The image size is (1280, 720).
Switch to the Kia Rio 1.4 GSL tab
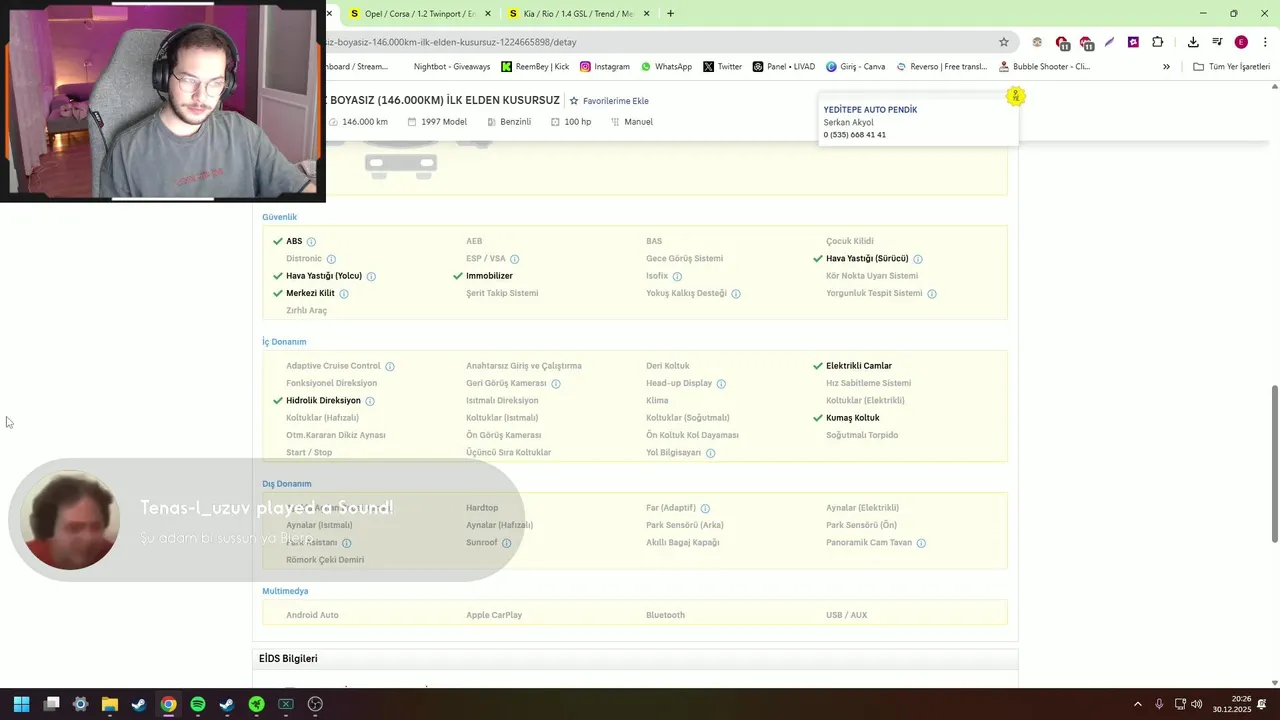click(x=578, y=14)
